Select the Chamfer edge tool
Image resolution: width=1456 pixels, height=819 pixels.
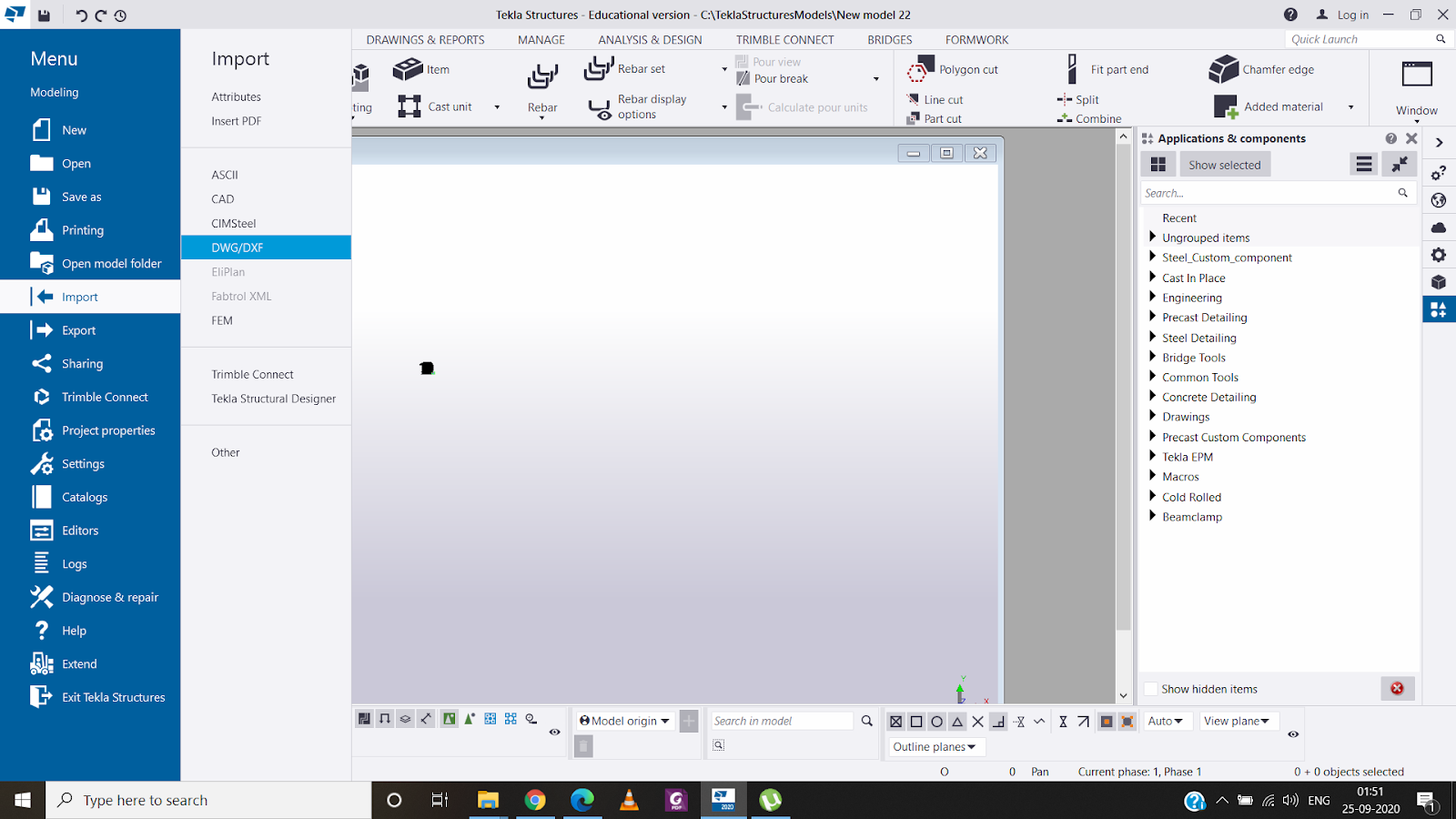point(1223,69)
